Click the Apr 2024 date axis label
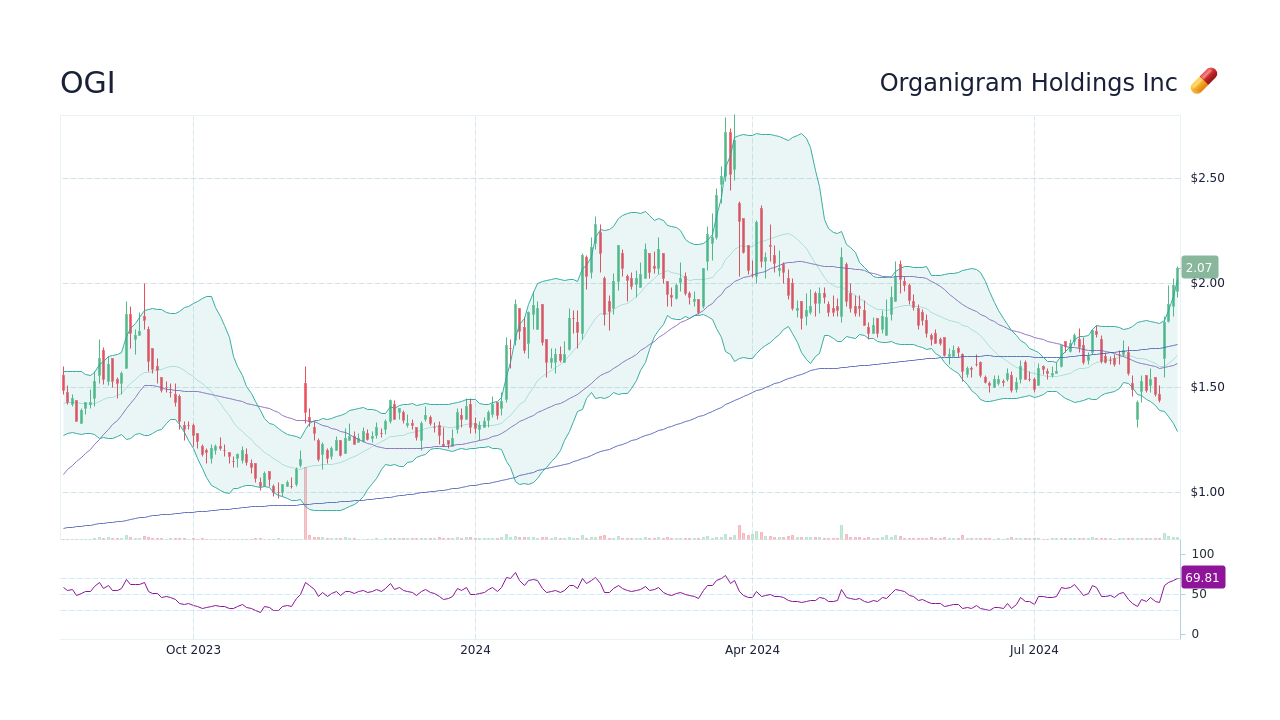 pyautogui.click(x=752, y=650)
